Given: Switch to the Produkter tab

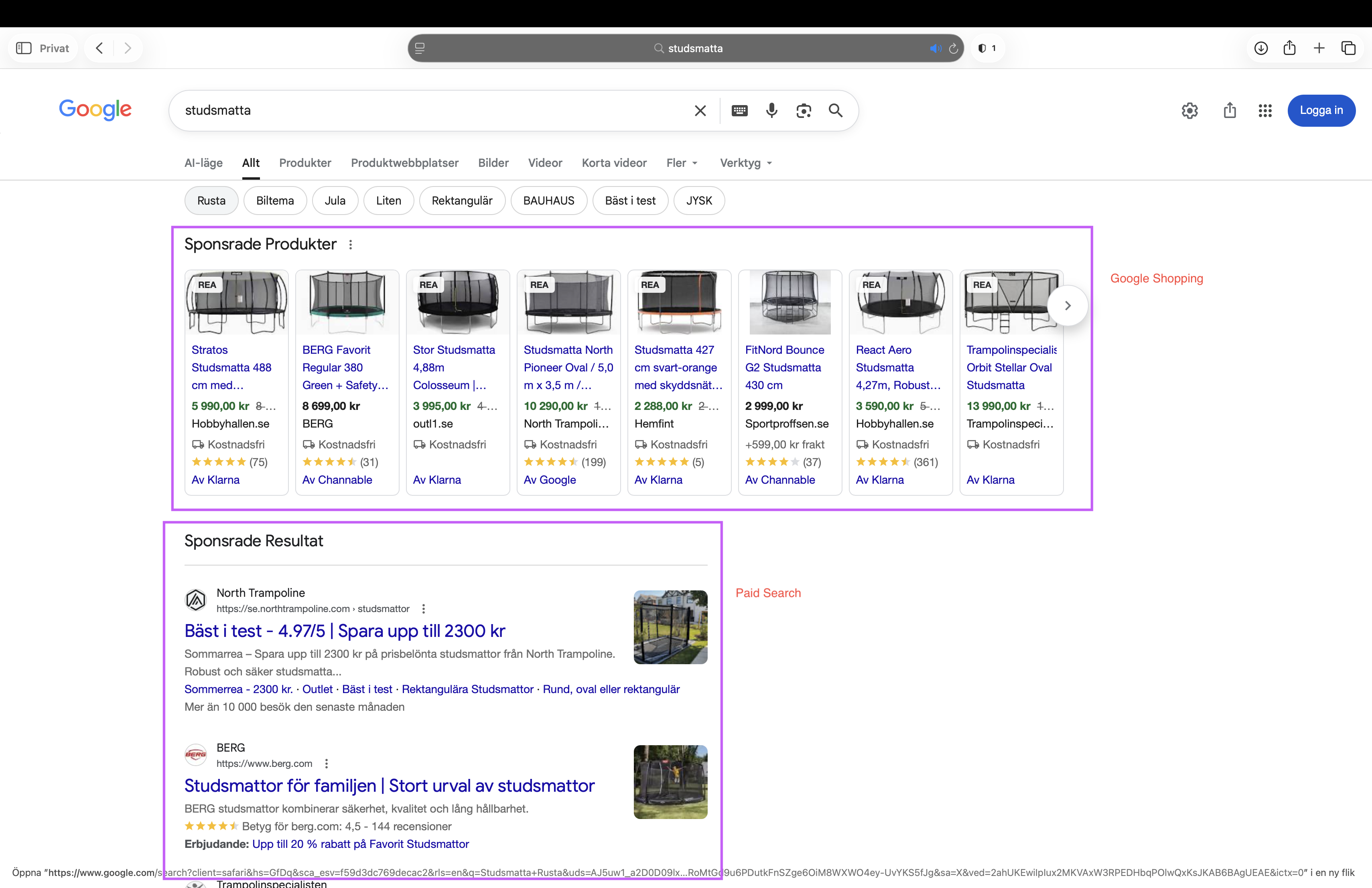Looking at the screenshot, I should coord(305,163).
